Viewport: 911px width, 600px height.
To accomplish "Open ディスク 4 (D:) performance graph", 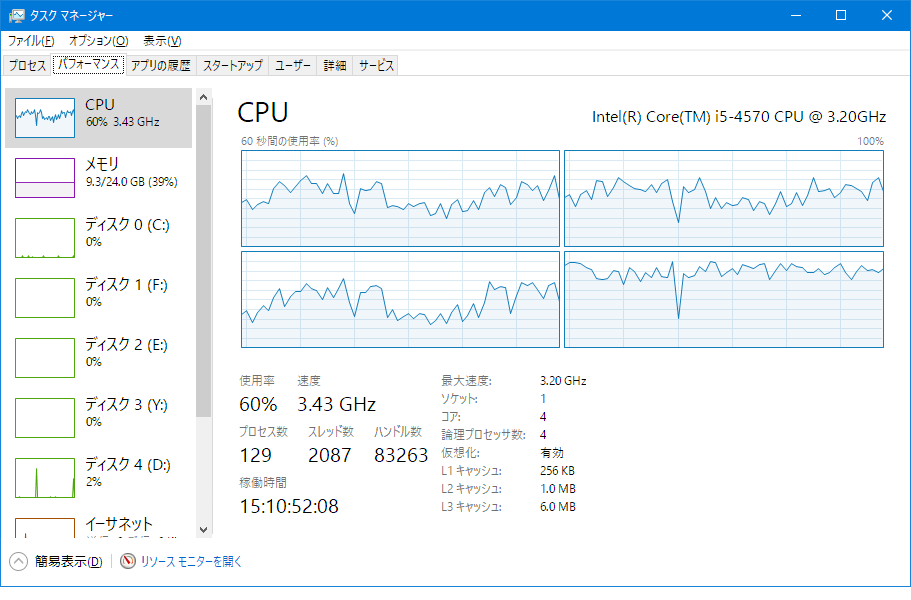I will pos(45,478).
